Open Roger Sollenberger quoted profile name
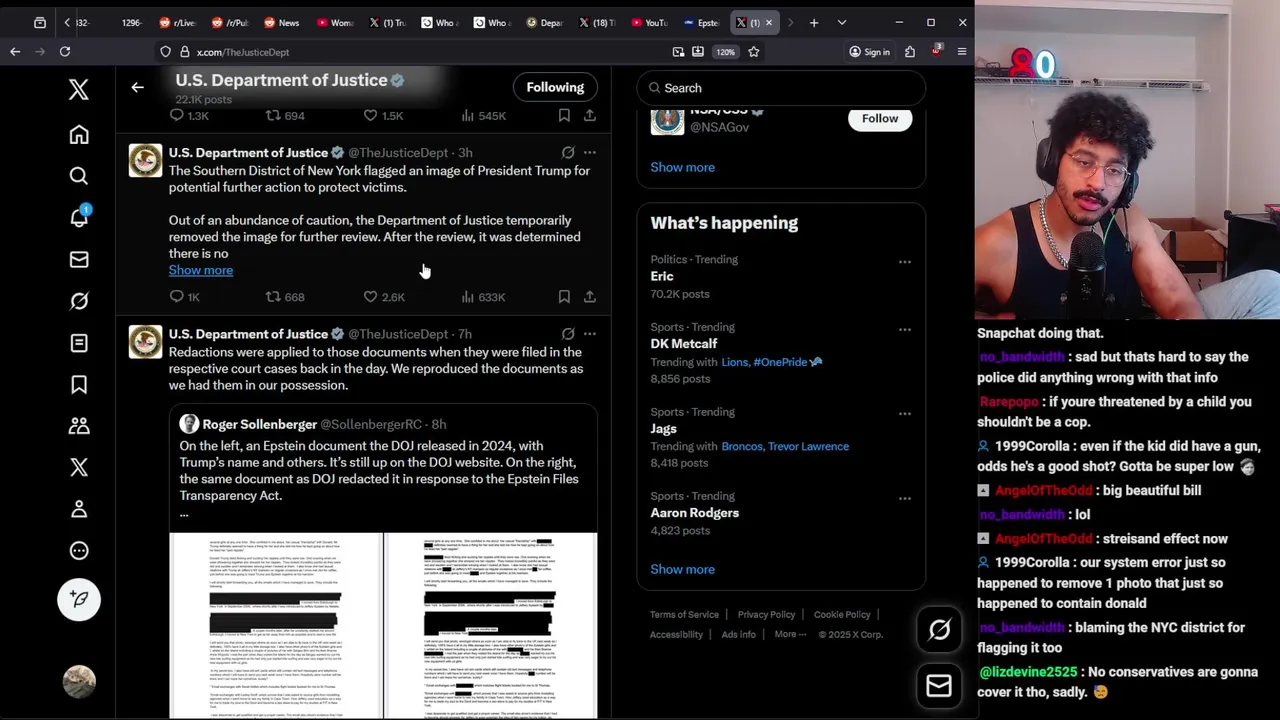Viewport: 1280px width, 720px height. (x=259, y=424)
